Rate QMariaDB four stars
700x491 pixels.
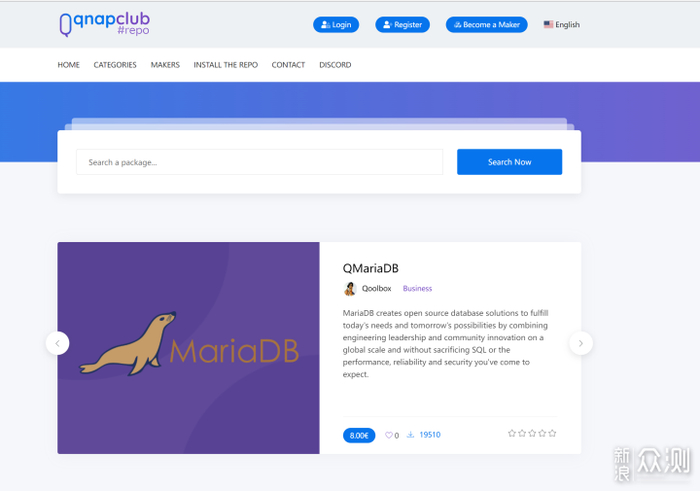[542, 433]
